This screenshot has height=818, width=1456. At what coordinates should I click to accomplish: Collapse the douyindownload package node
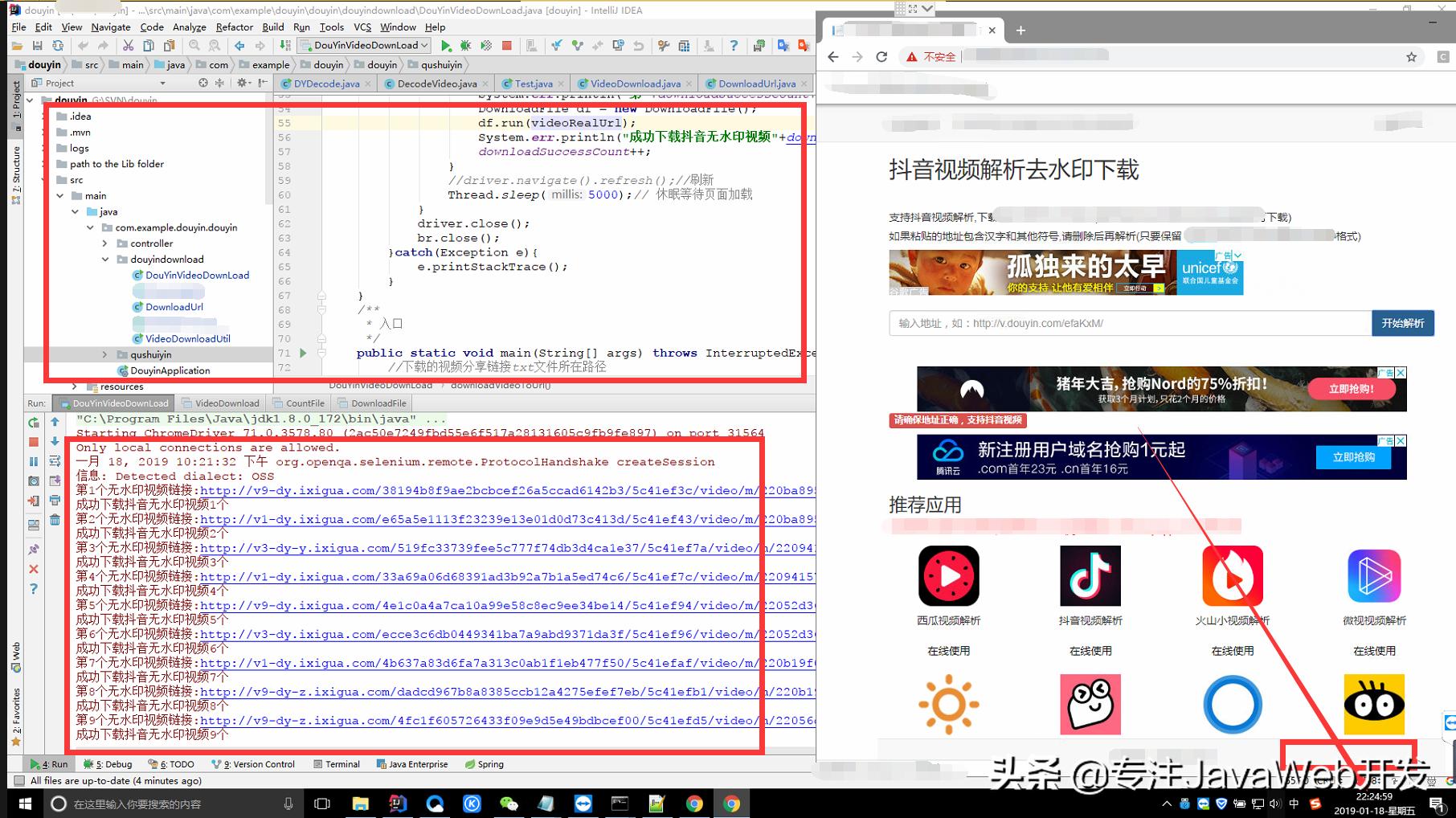[x=105, y=259]
